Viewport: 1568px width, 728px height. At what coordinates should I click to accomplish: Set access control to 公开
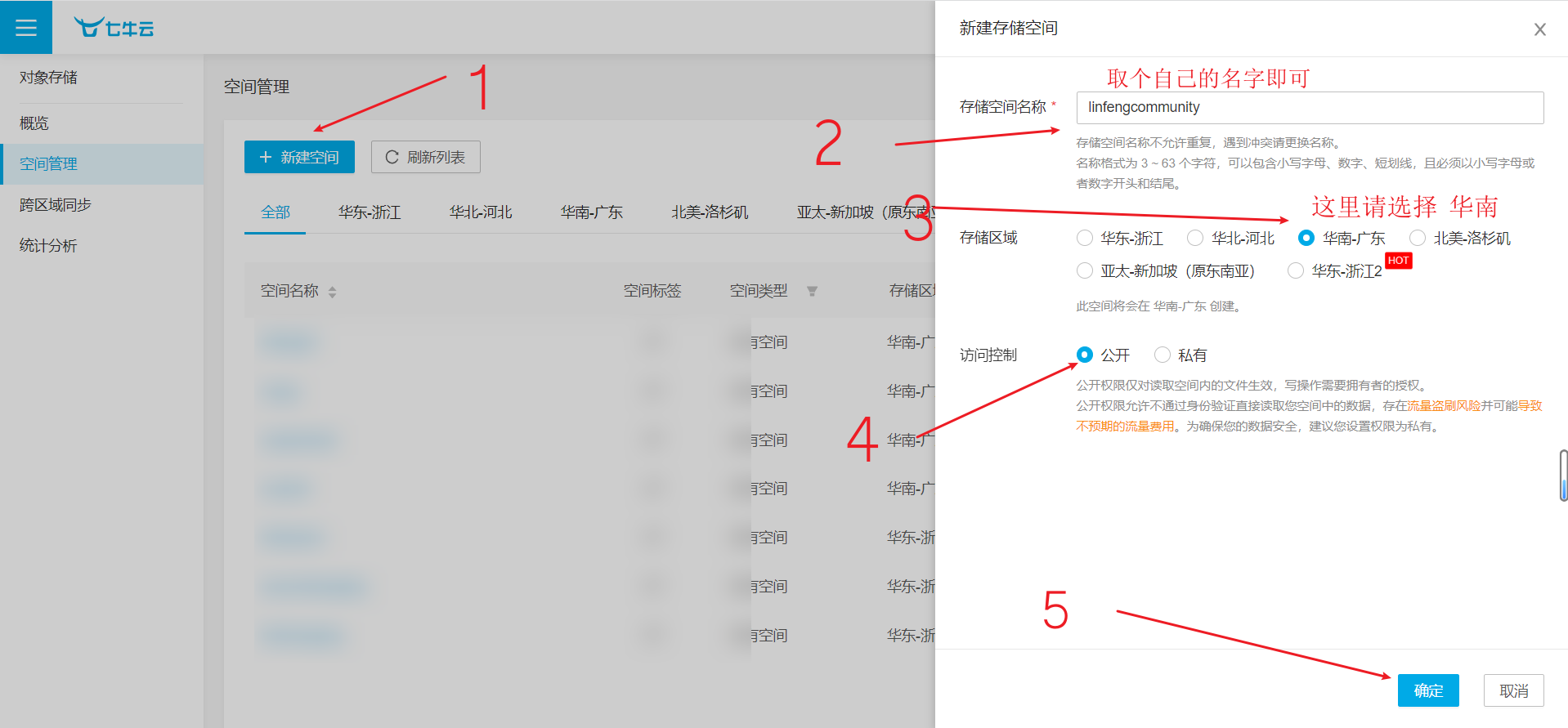point(1085,355)
